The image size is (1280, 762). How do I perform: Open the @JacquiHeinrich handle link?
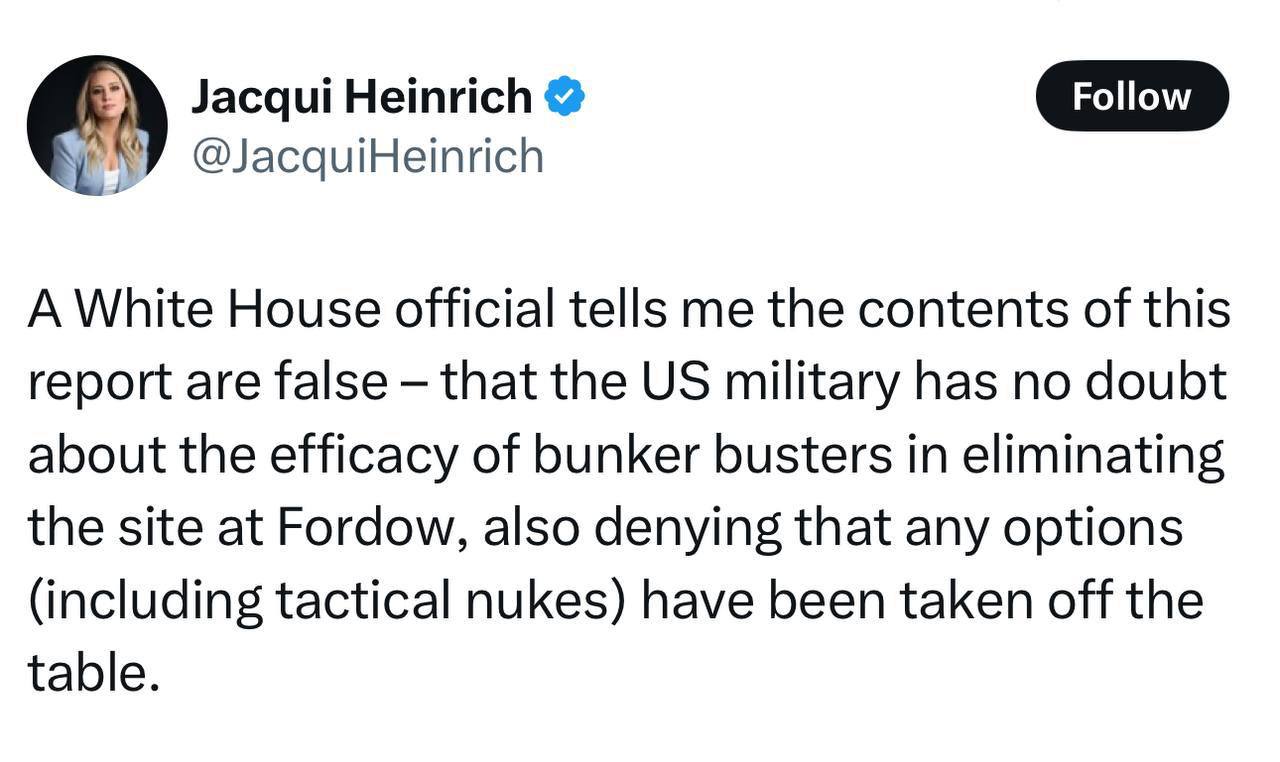(367, 156)
